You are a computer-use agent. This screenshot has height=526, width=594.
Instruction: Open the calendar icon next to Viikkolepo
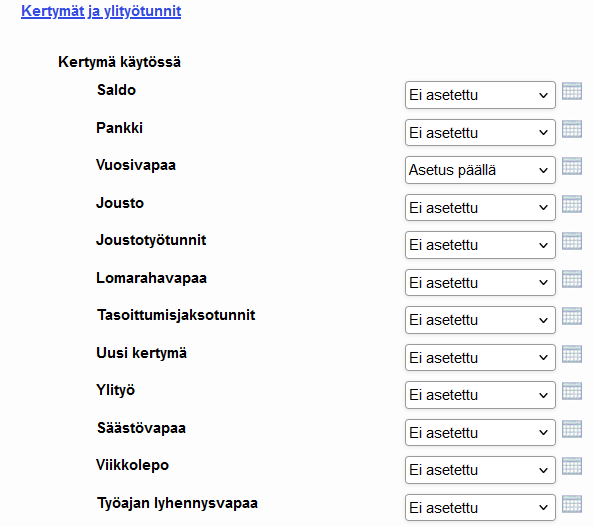click(572, 466)
